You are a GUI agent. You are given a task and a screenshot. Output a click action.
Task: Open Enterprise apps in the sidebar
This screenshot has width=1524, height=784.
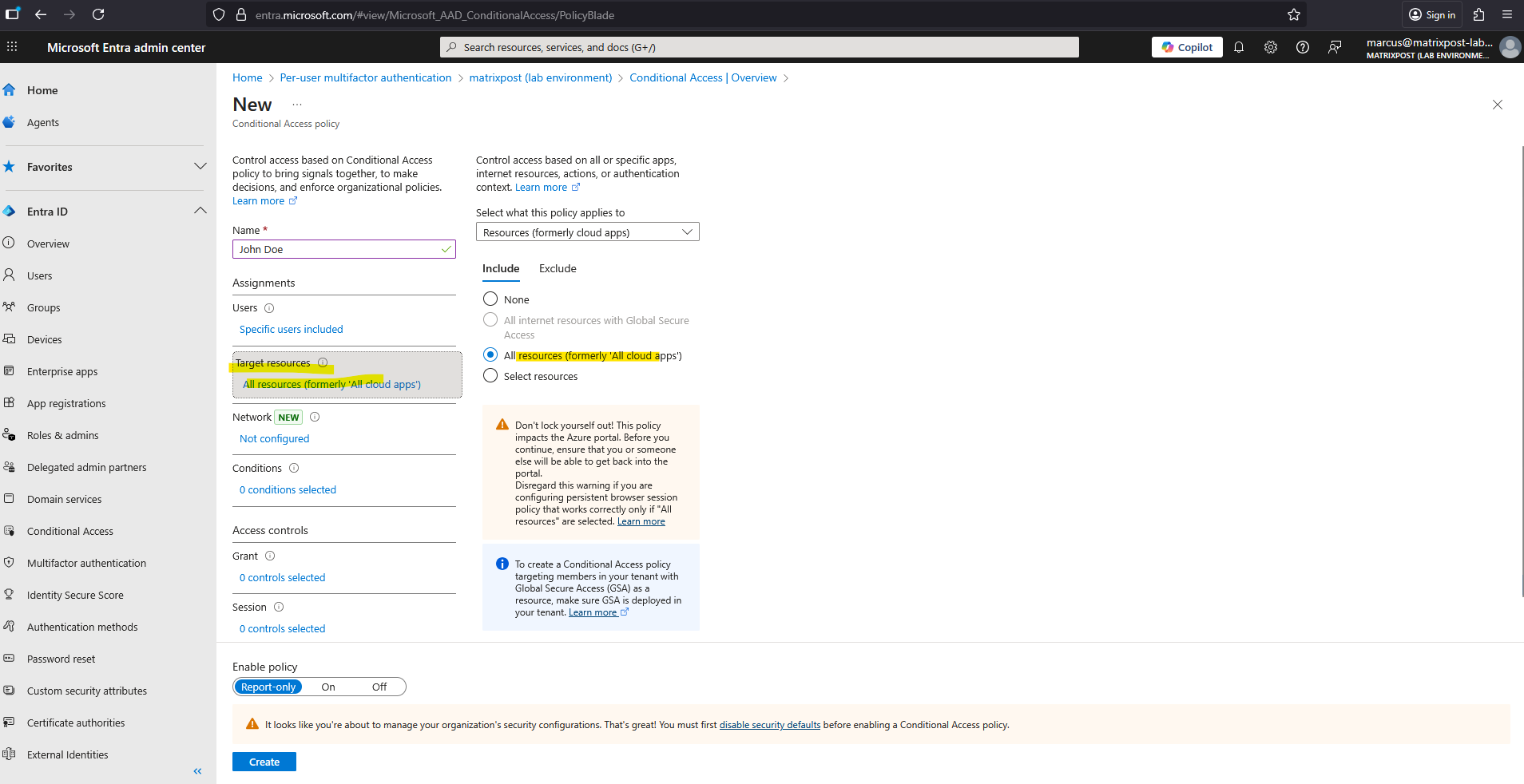pyautogui.click(x=62, y=371)
